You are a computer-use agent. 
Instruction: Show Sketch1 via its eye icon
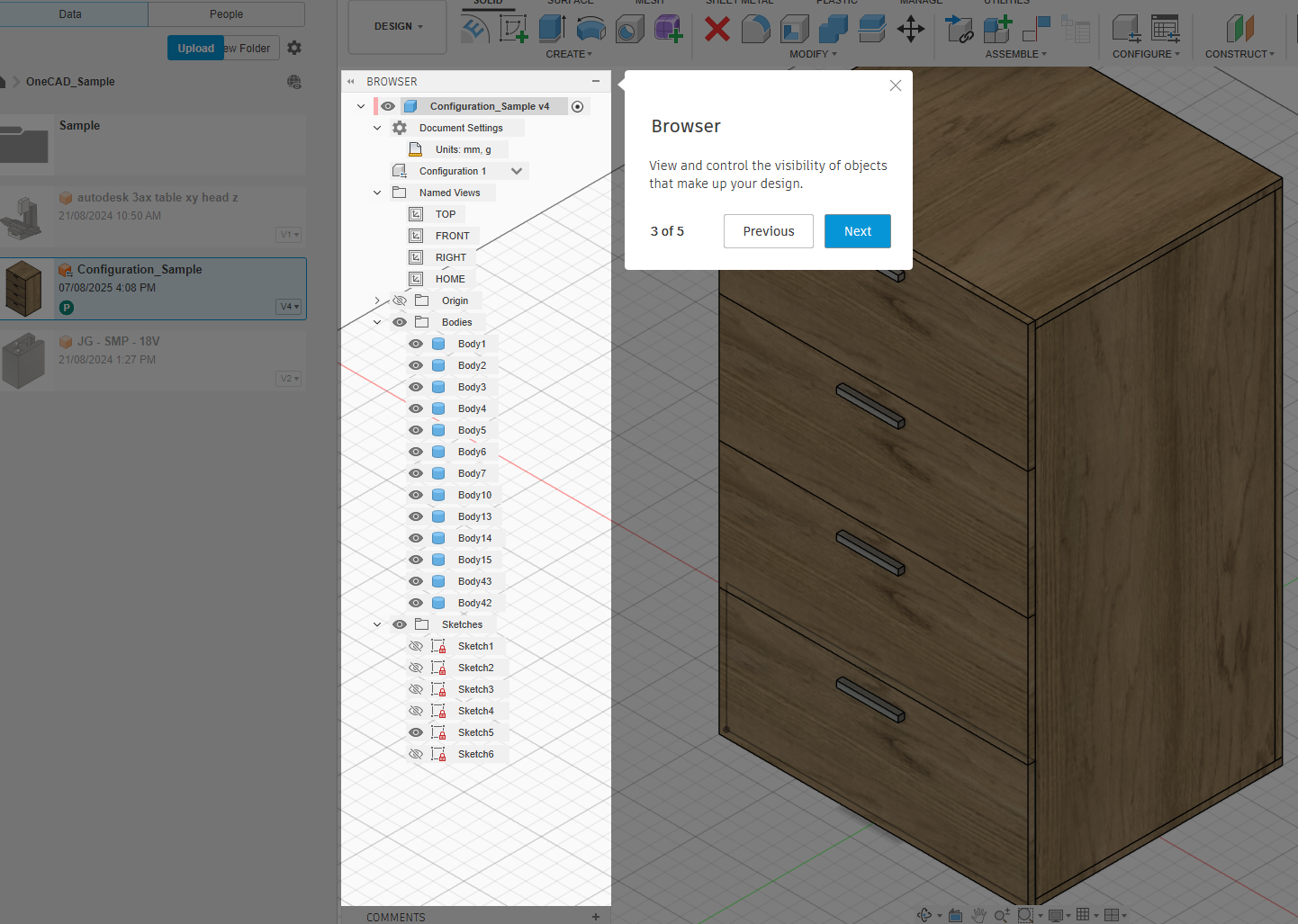[416, 646]
